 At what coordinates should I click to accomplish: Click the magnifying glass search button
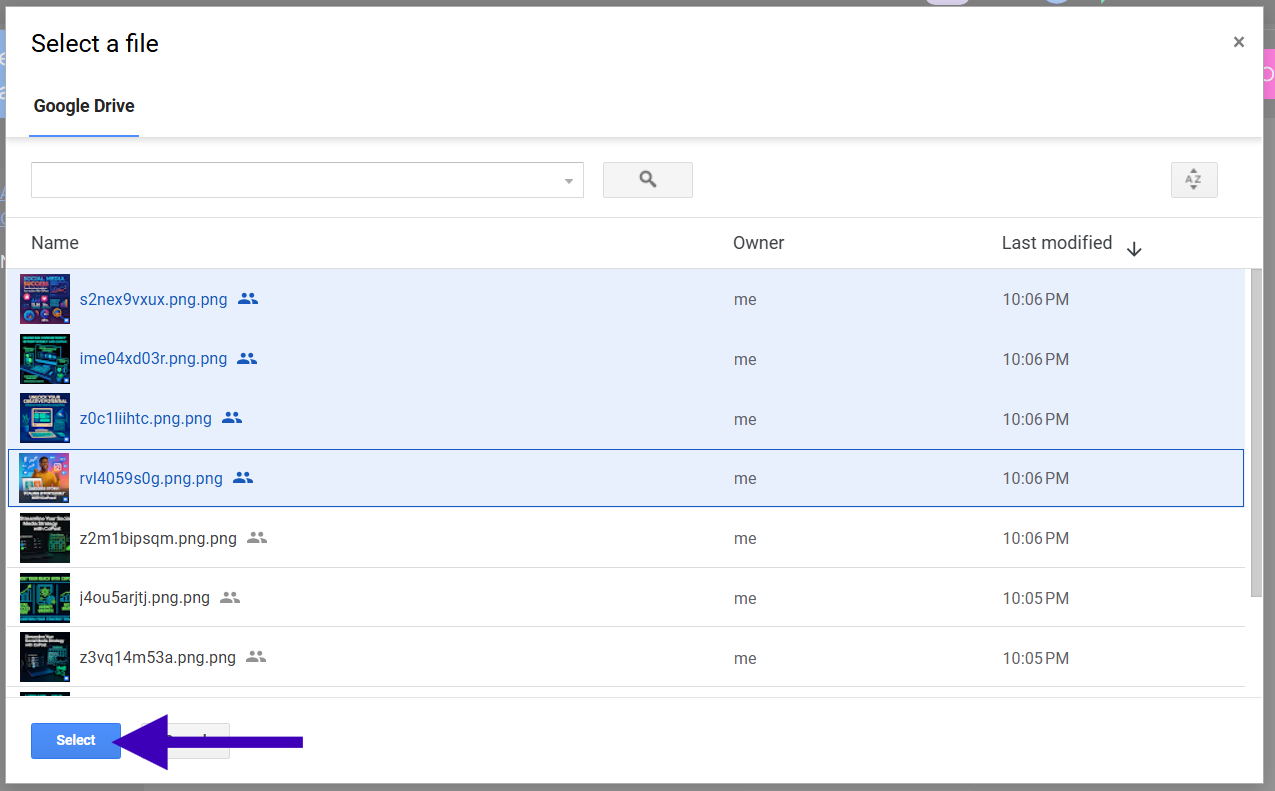647,180
